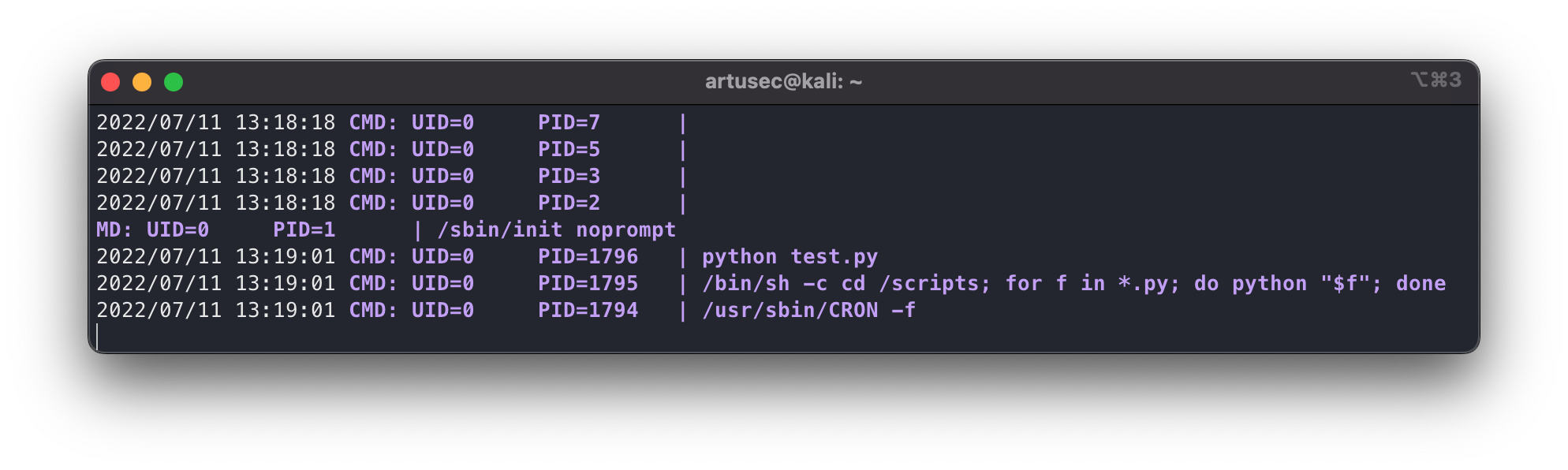Click the ⌥⌘3 shortcut indicator
Viewport: 1568px width, 470px height.
coord(1435,80)
